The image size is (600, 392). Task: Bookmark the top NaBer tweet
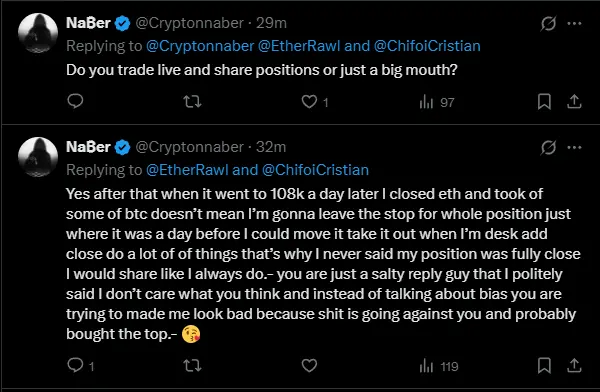point(544,102)
